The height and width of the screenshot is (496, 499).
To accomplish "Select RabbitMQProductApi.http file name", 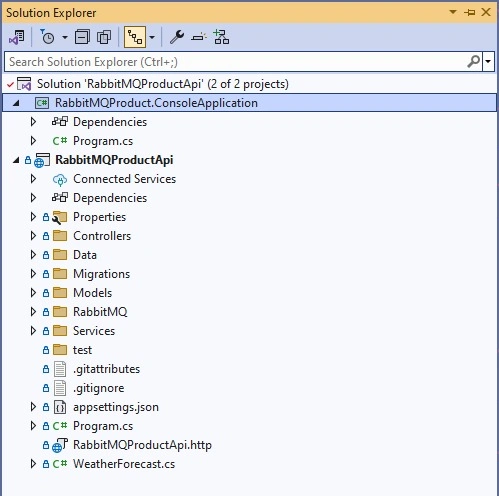I will (142, 445).
